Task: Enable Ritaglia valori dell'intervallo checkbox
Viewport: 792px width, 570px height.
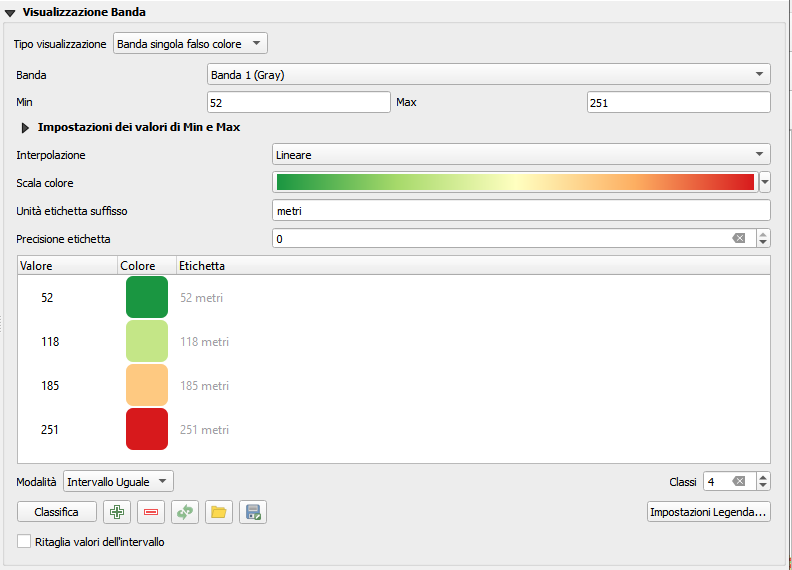Action: 24,542
